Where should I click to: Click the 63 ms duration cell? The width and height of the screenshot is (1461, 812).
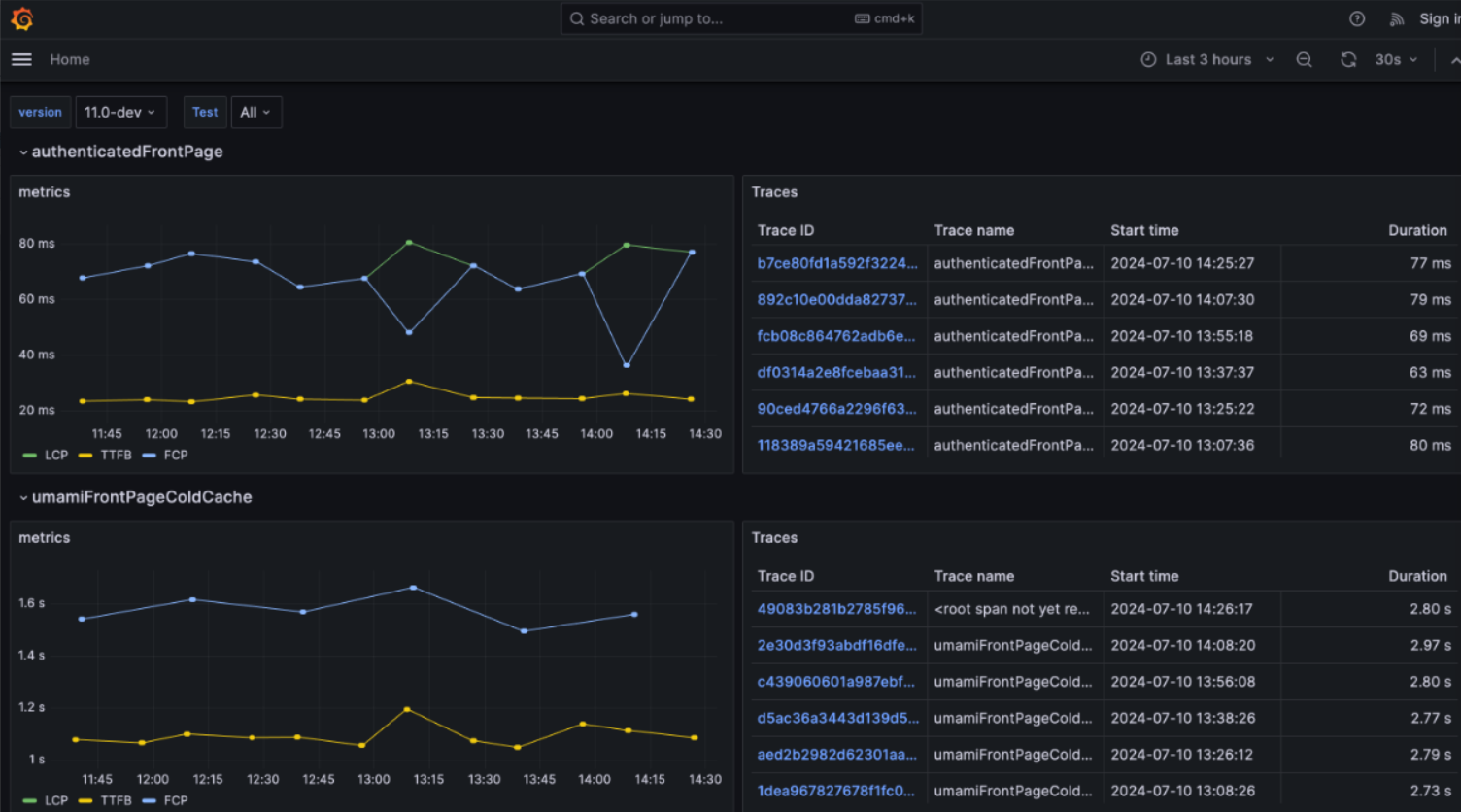pyautogui.click(x=1430, y=372)
